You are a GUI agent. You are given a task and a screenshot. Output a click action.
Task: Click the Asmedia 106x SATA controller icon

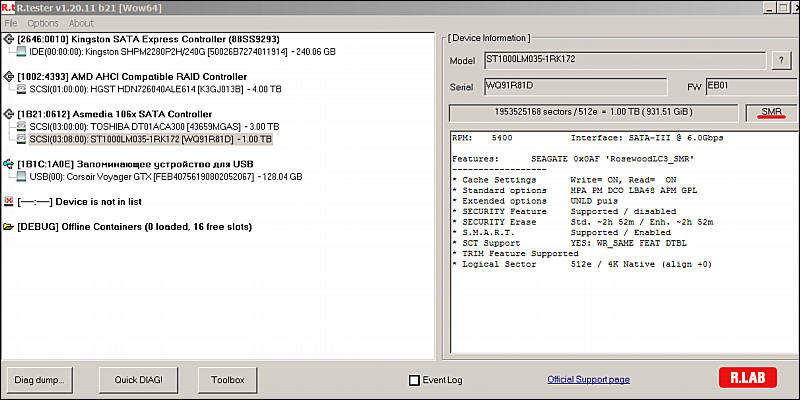click(8, 114)
